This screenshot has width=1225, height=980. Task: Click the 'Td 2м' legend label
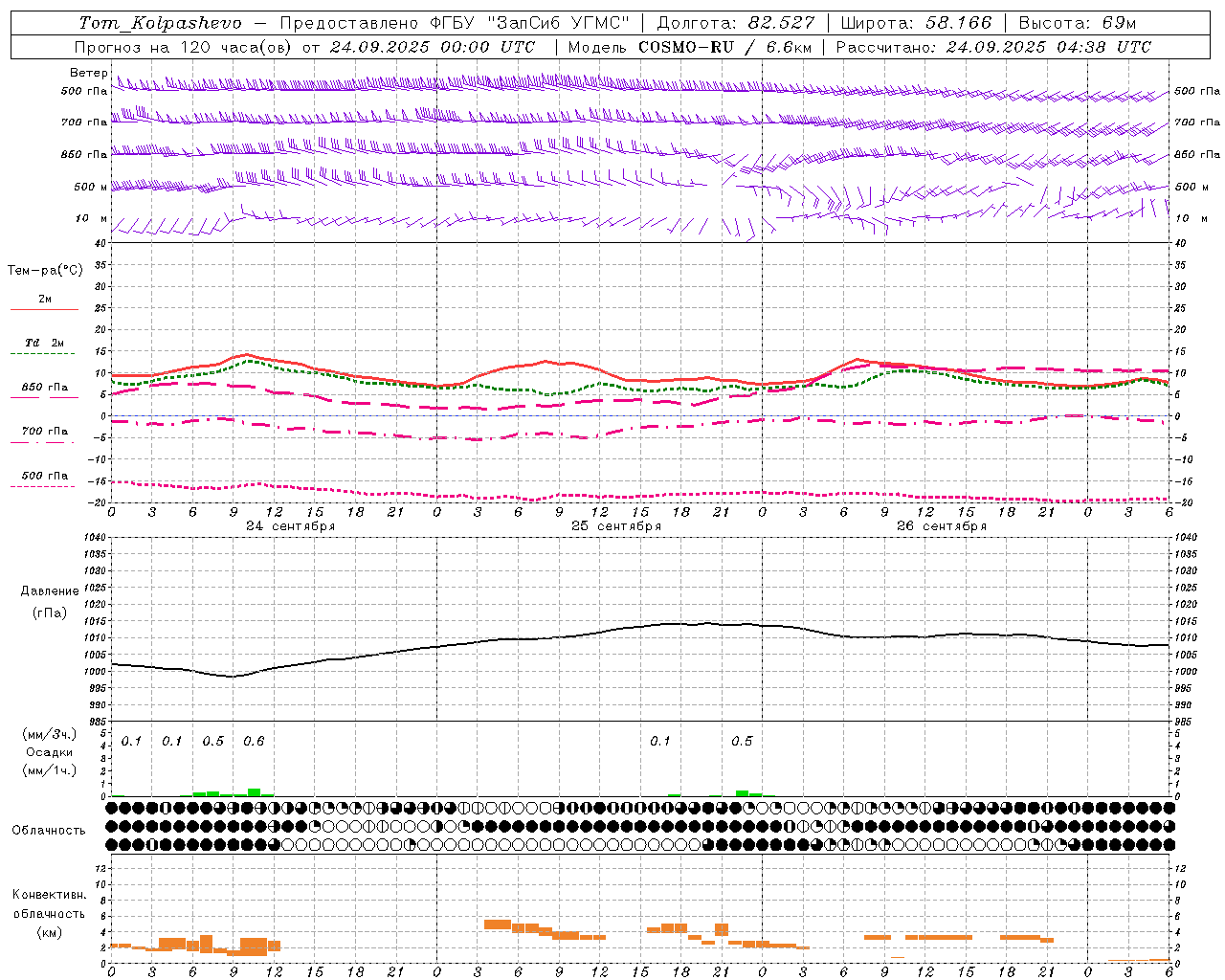coord(45,343)
